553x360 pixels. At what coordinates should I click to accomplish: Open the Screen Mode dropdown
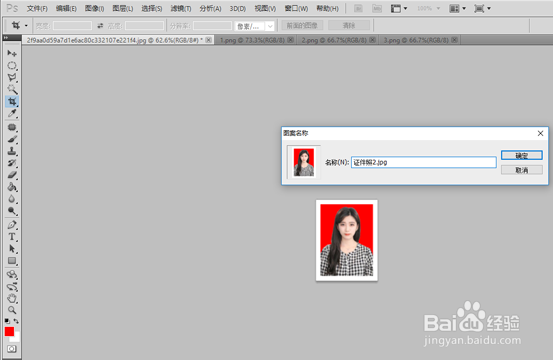pos(482,8)
